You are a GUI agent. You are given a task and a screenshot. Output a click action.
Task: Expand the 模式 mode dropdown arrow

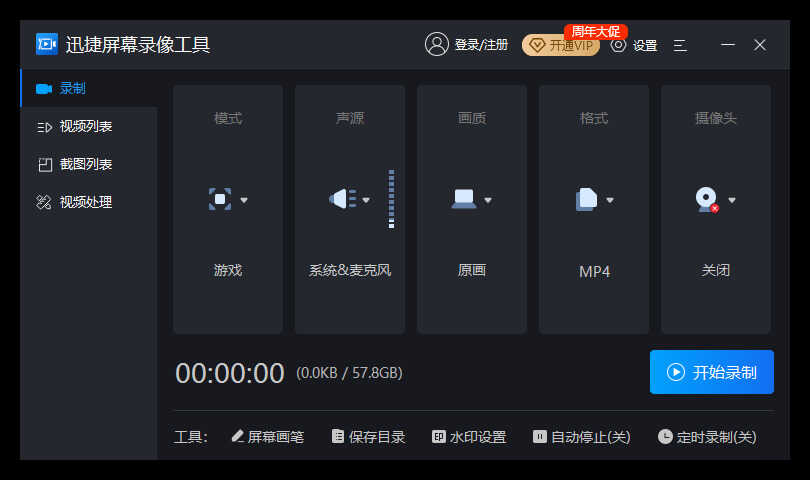click(x=244, y=200)
